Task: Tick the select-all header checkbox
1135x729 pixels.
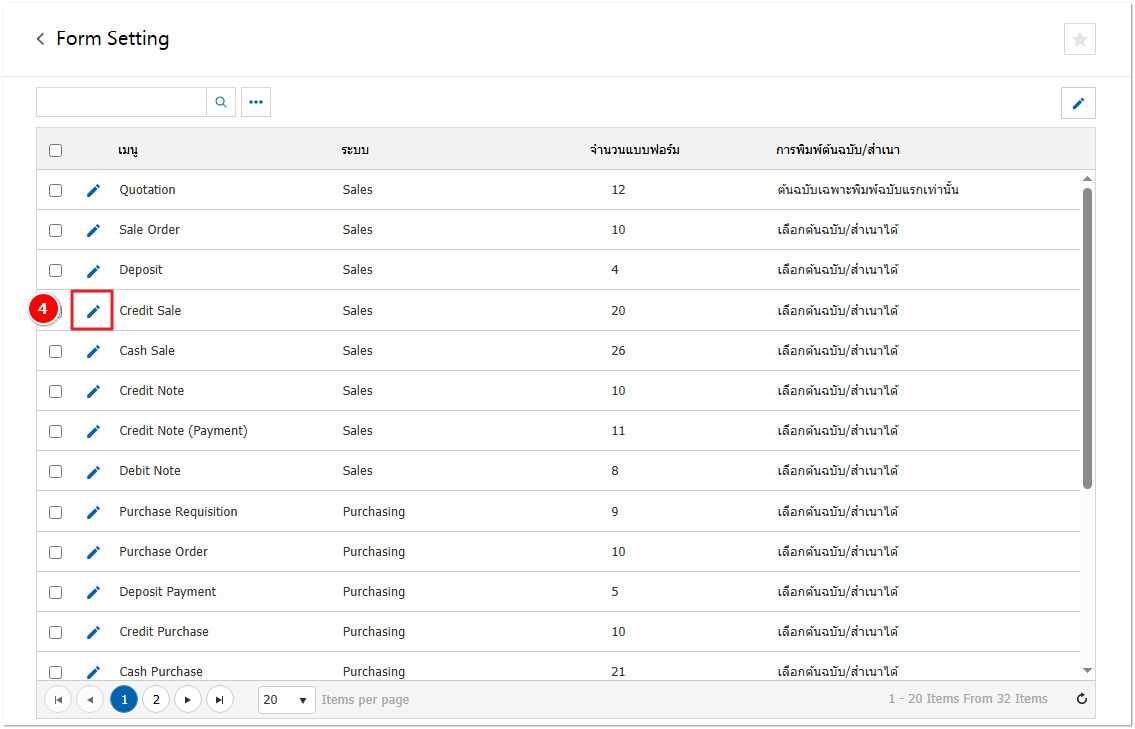Action: click(56, 150)
